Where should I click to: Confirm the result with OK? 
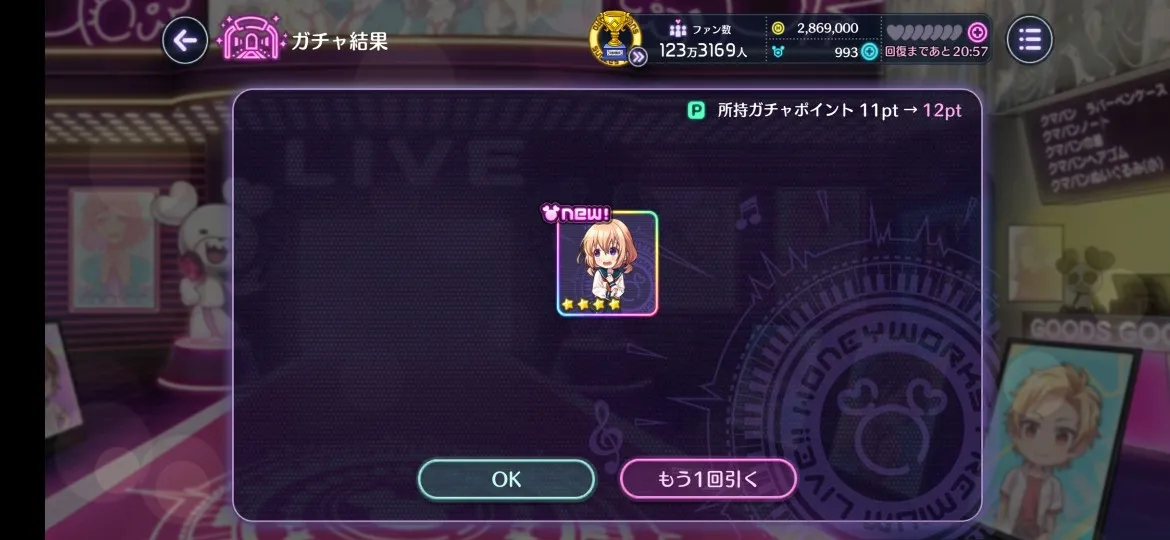click(x=507, y=479)
